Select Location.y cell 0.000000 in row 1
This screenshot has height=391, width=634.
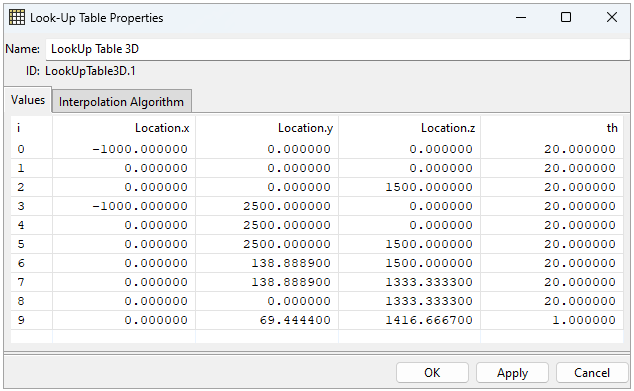(267, 168)
